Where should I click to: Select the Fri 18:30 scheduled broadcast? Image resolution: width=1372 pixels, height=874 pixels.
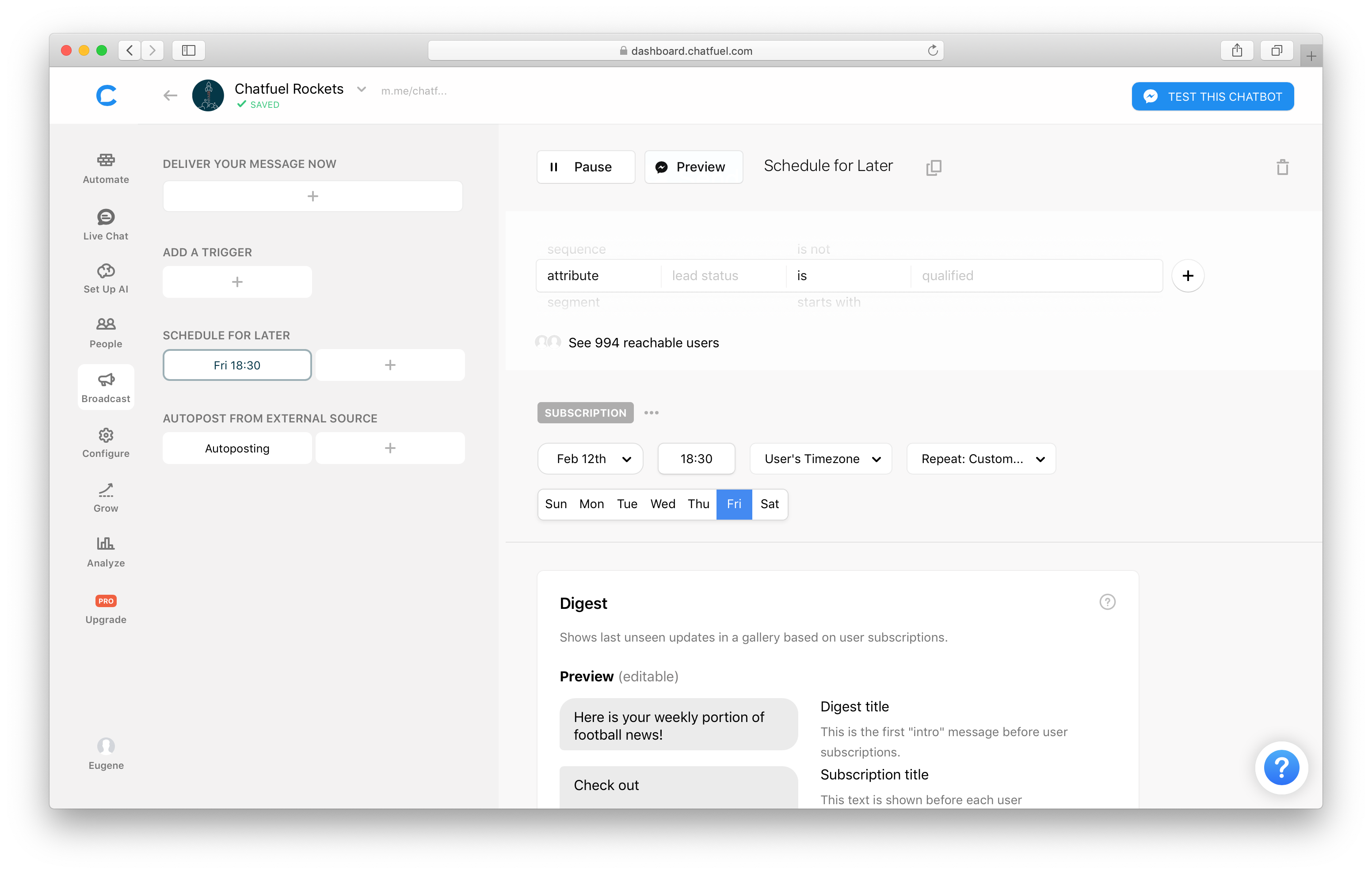tap(237, 365)
